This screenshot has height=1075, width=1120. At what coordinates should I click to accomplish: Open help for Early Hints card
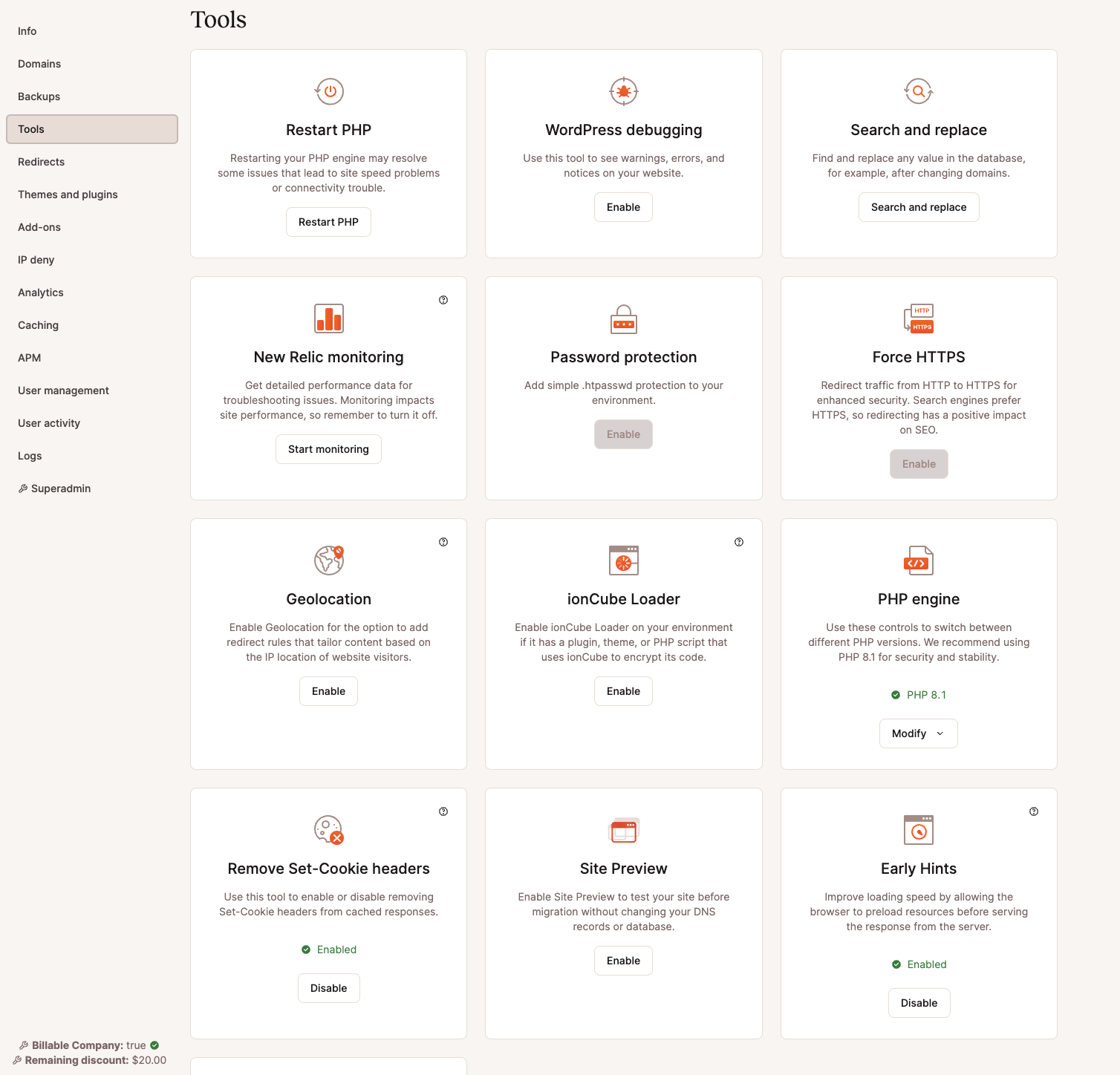pyautogui.click(x=1034, y=811)
